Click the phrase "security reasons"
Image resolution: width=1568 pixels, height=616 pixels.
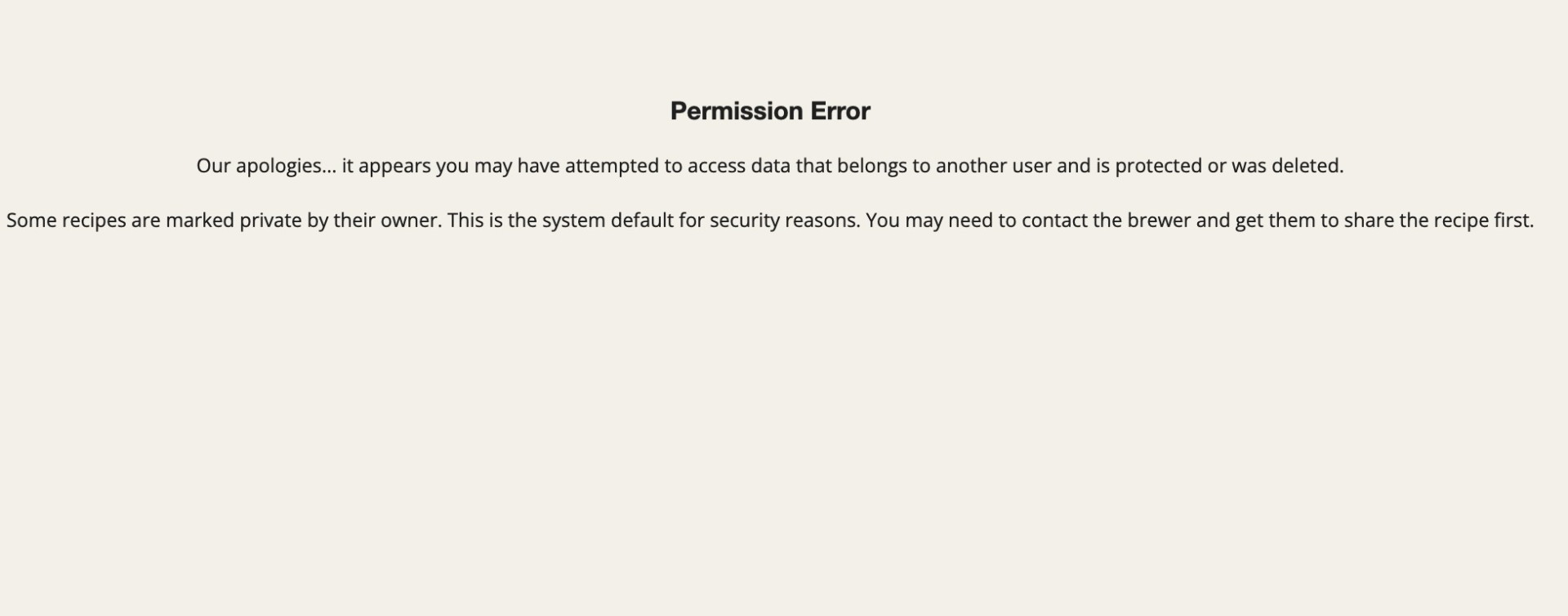[784, 221]
